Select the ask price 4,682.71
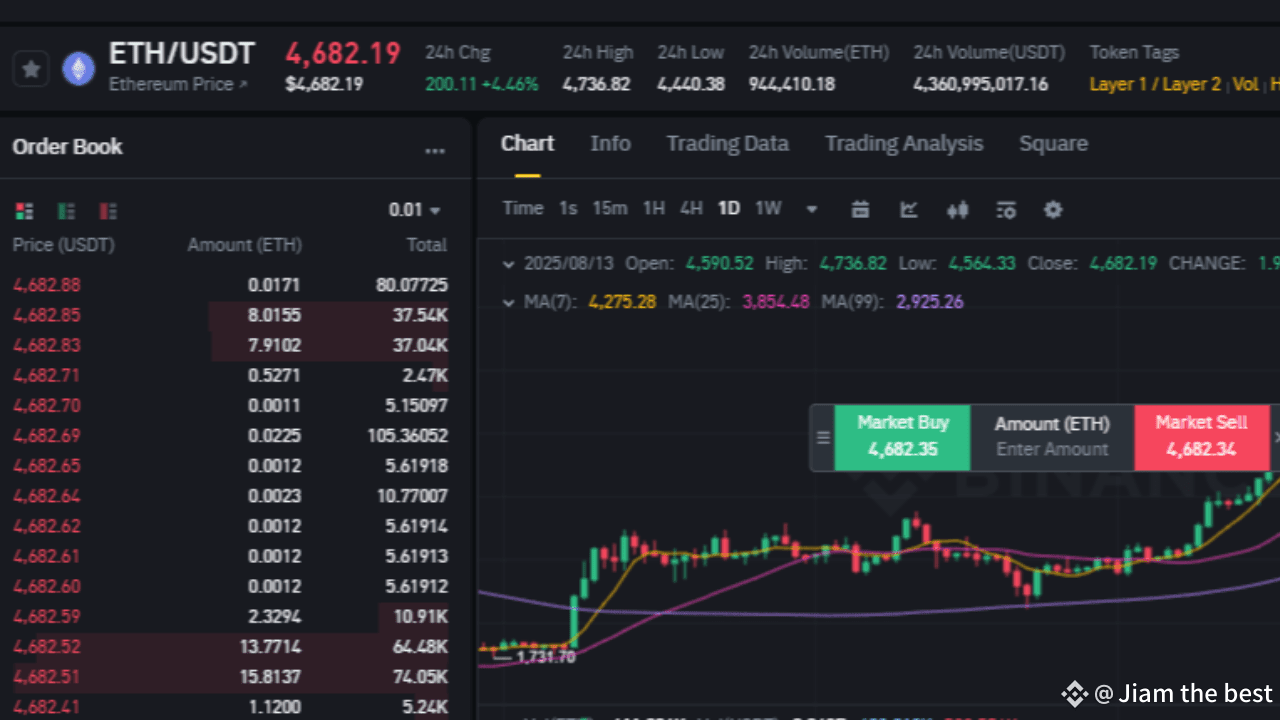 point(47,375)
